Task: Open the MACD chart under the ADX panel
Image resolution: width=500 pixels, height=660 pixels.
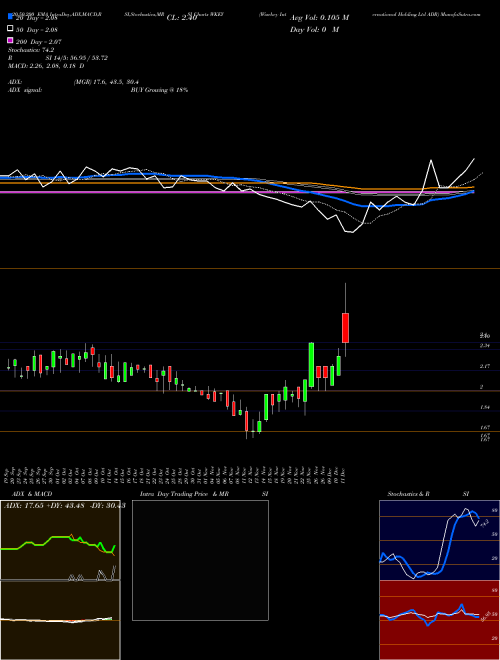Action: tap(60, 620)
